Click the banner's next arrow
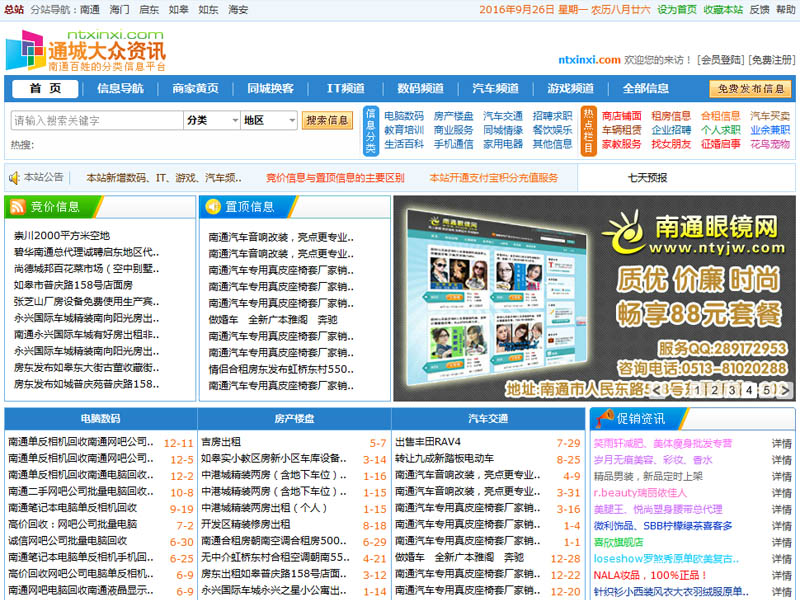 point(787,390)
